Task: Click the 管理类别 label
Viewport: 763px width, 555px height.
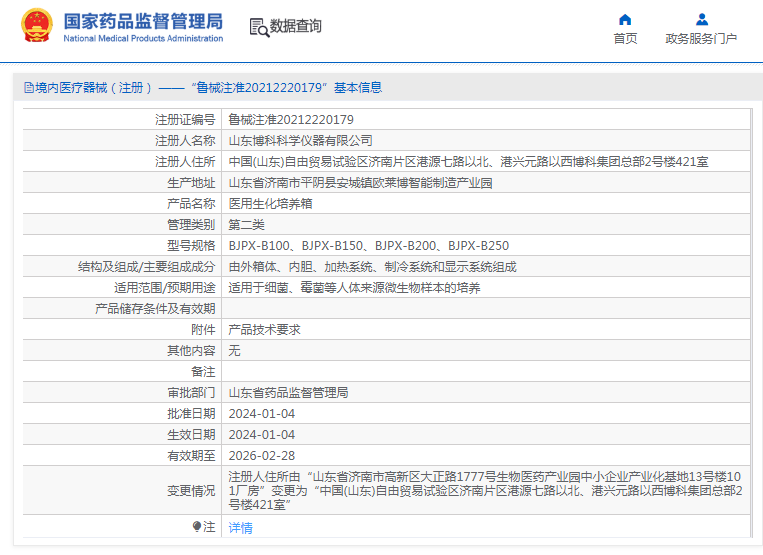Action: tap(191, 225)
